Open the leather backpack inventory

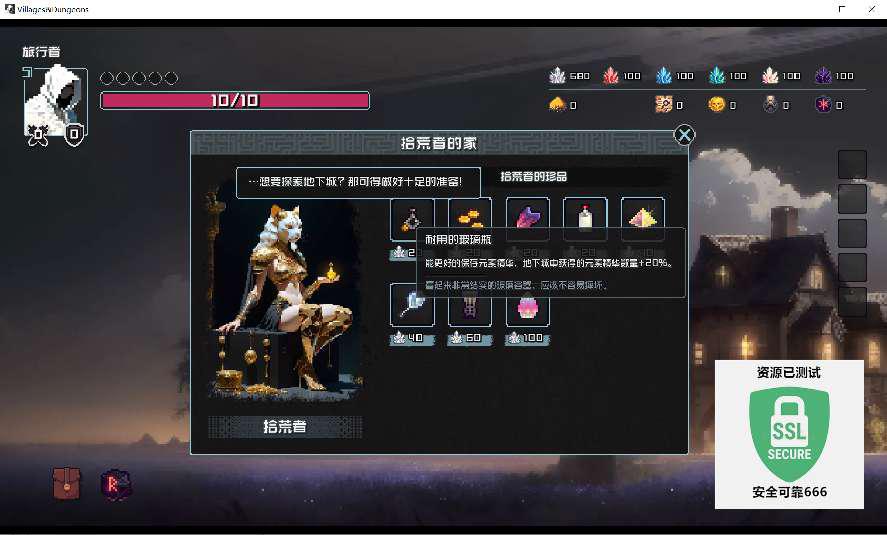click(67, 484)
